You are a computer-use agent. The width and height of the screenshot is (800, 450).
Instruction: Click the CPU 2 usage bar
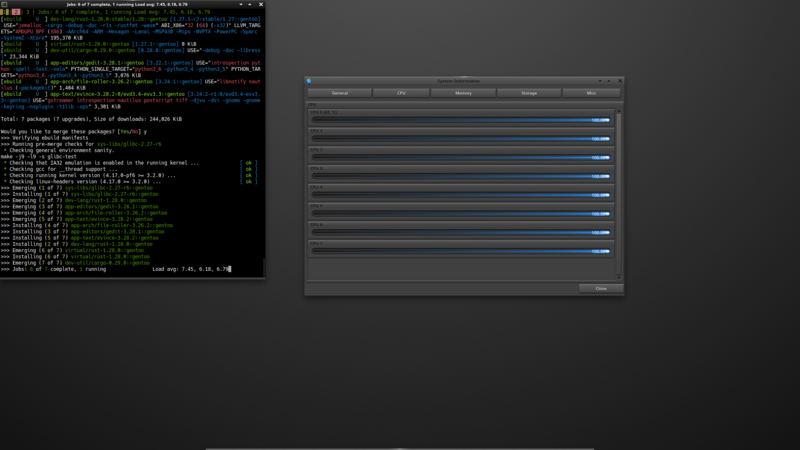(x=461, y=158)
